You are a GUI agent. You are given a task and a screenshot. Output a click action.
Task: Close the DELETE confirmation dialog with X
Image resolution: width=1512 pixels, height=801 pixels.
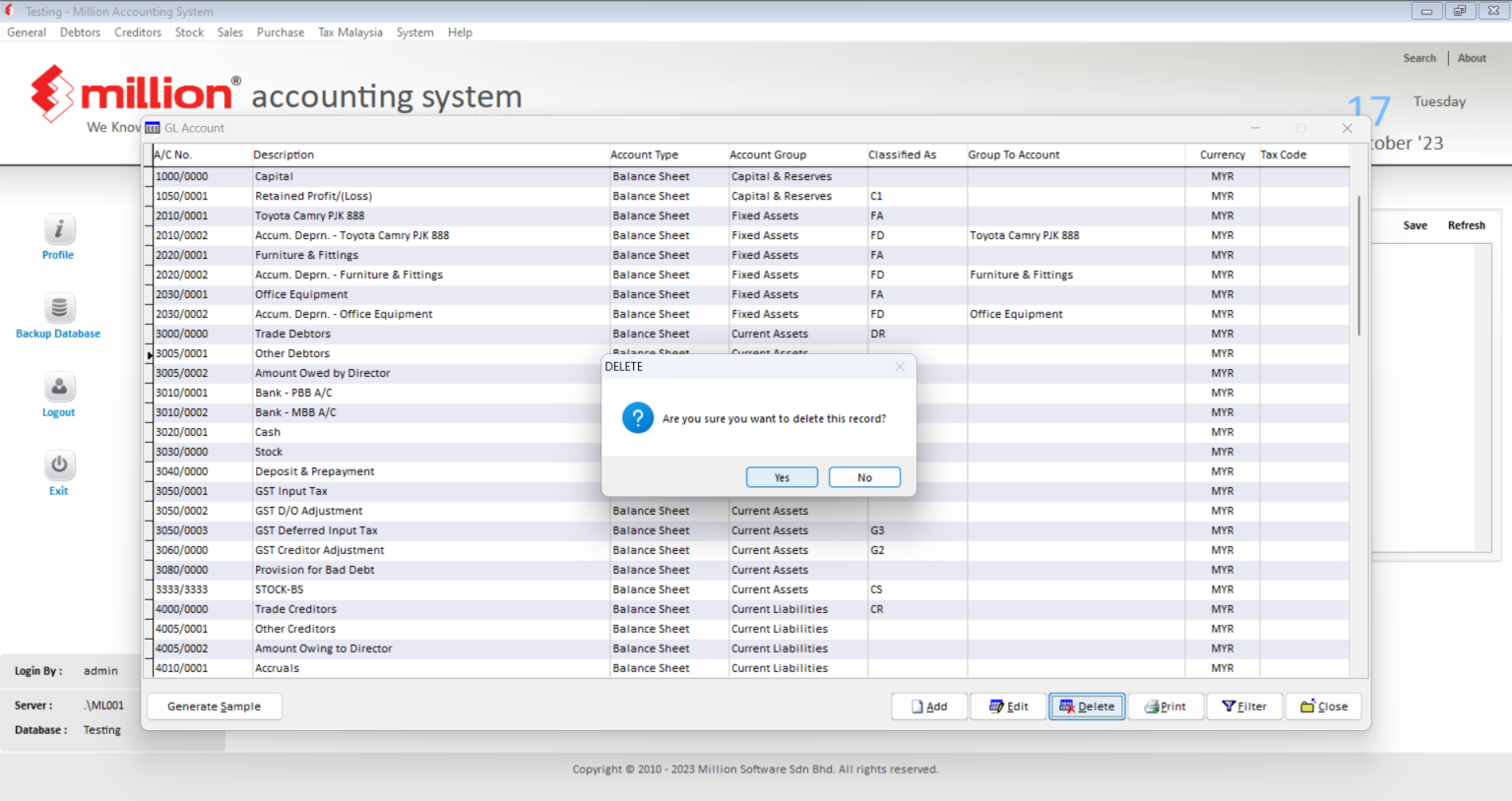click(900, 367)
